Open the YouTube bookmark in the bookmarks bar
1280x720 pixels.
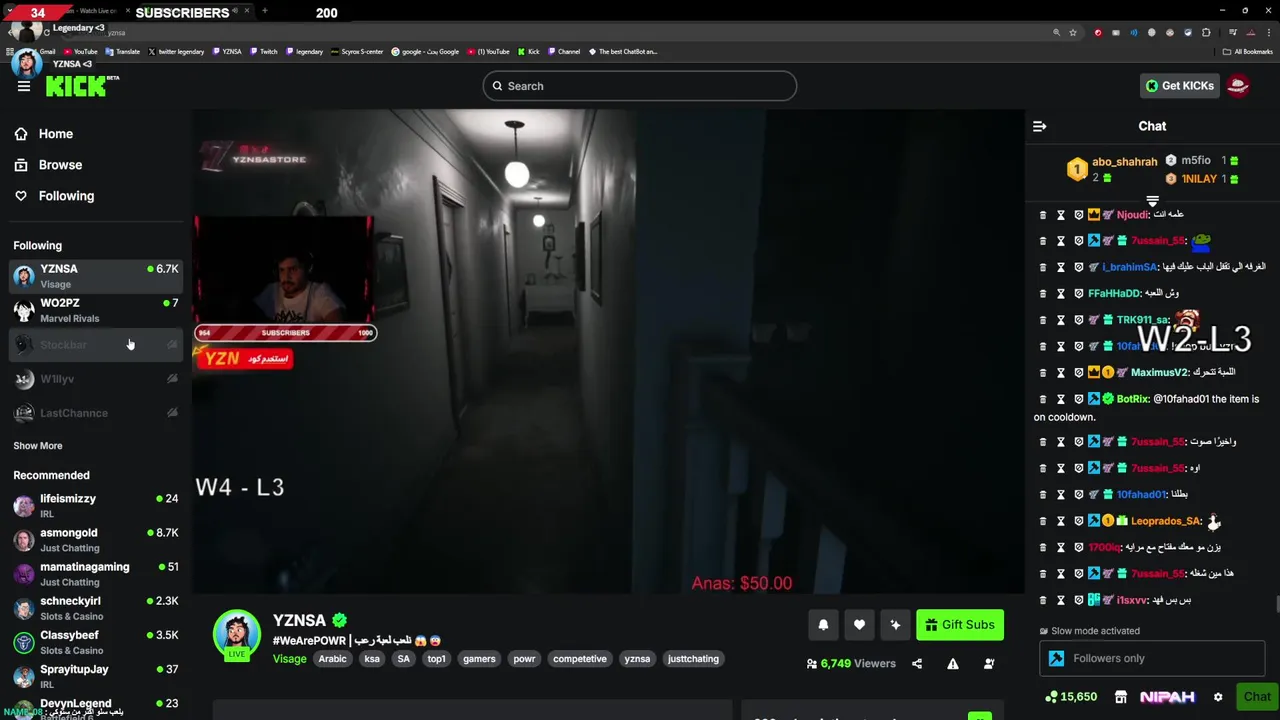tap(80, 51)
